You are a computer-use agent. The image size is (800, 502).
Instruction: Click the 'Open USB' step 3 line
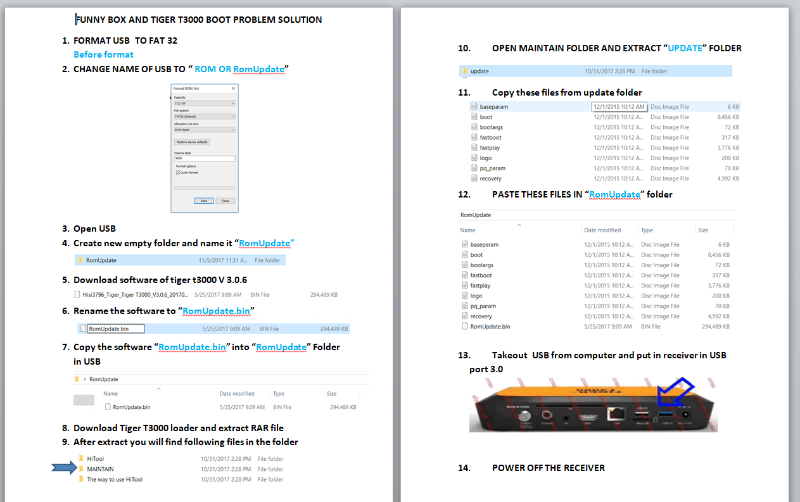coord(94,229)
